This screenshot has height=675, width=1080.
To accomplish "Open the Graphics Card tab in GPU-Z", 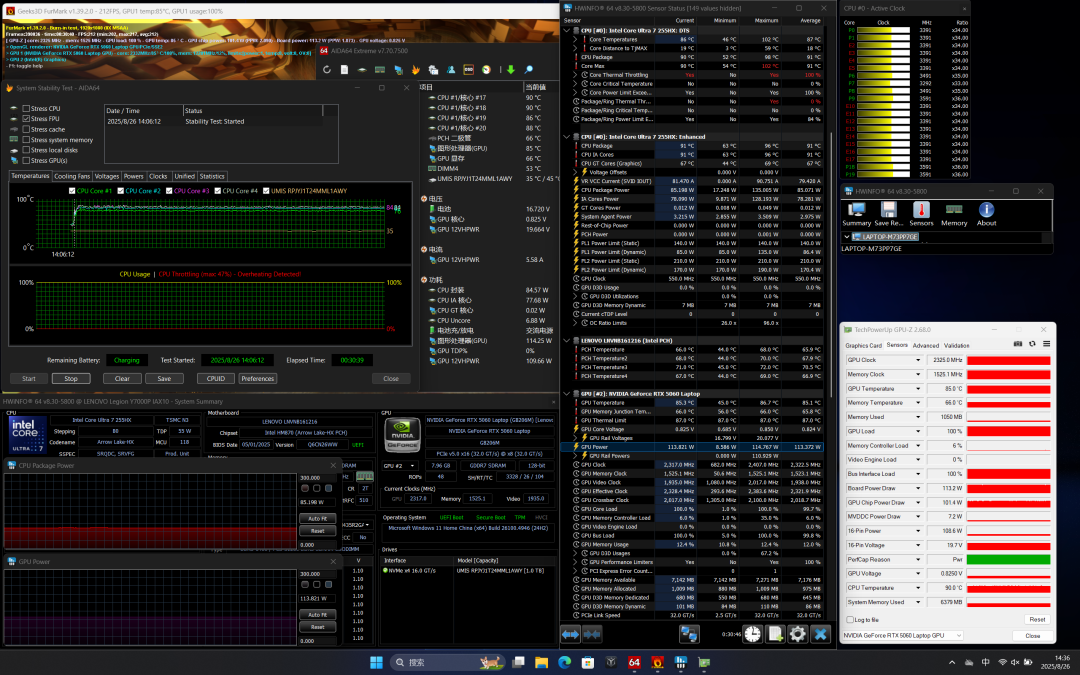I will (x=863, y=345).
